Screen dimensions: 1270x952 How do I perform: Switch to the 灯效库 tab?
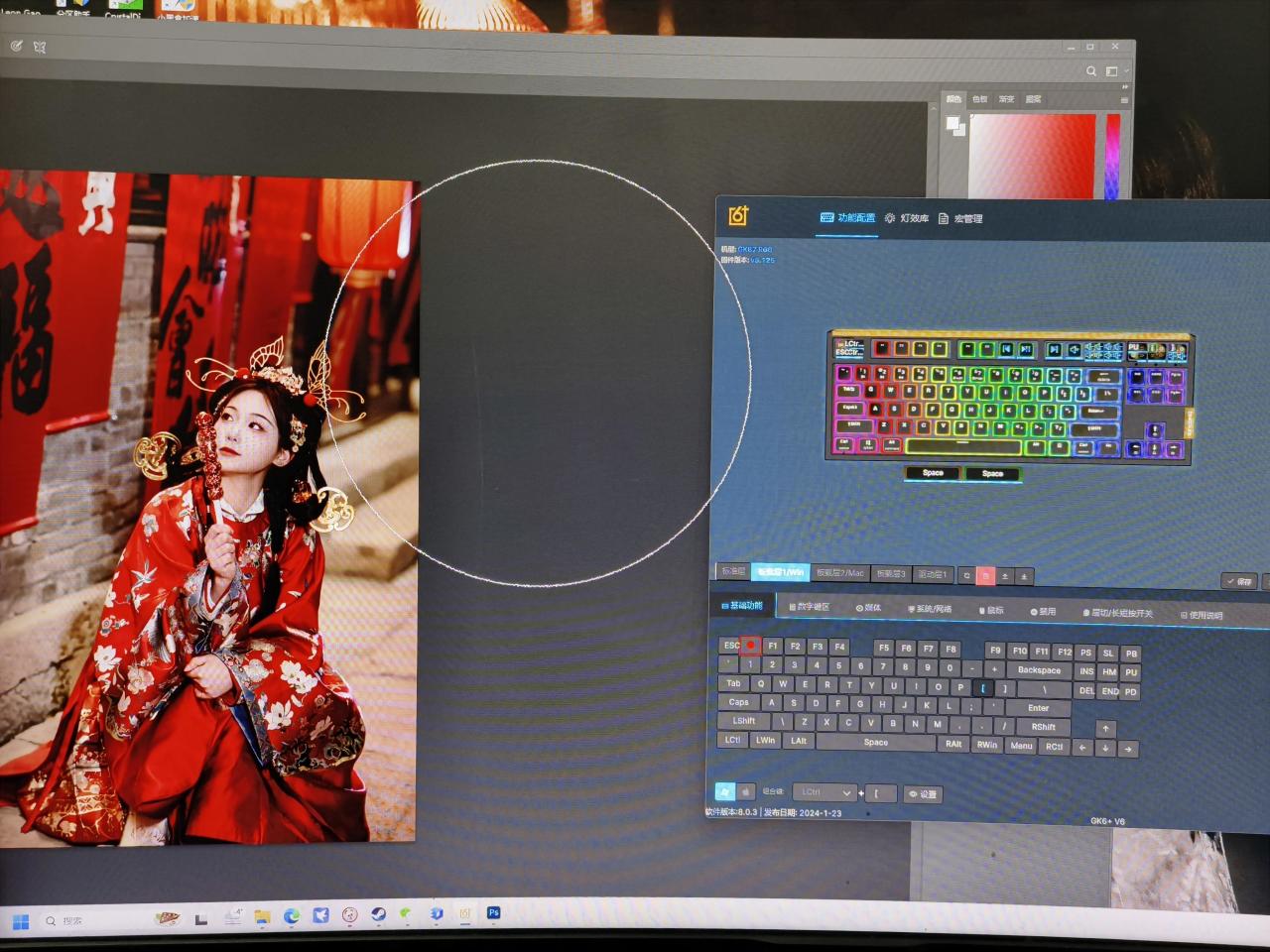[907, 218]
